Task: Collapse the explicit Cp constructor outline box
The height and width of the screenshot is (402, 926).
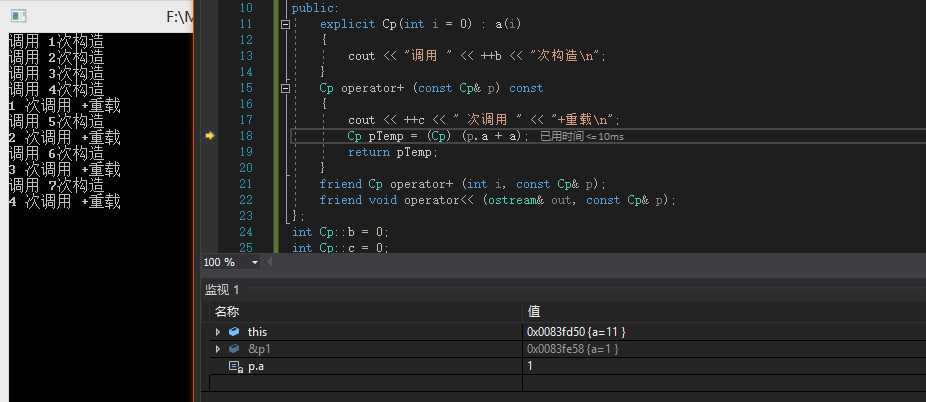Action: coord(286,23)
